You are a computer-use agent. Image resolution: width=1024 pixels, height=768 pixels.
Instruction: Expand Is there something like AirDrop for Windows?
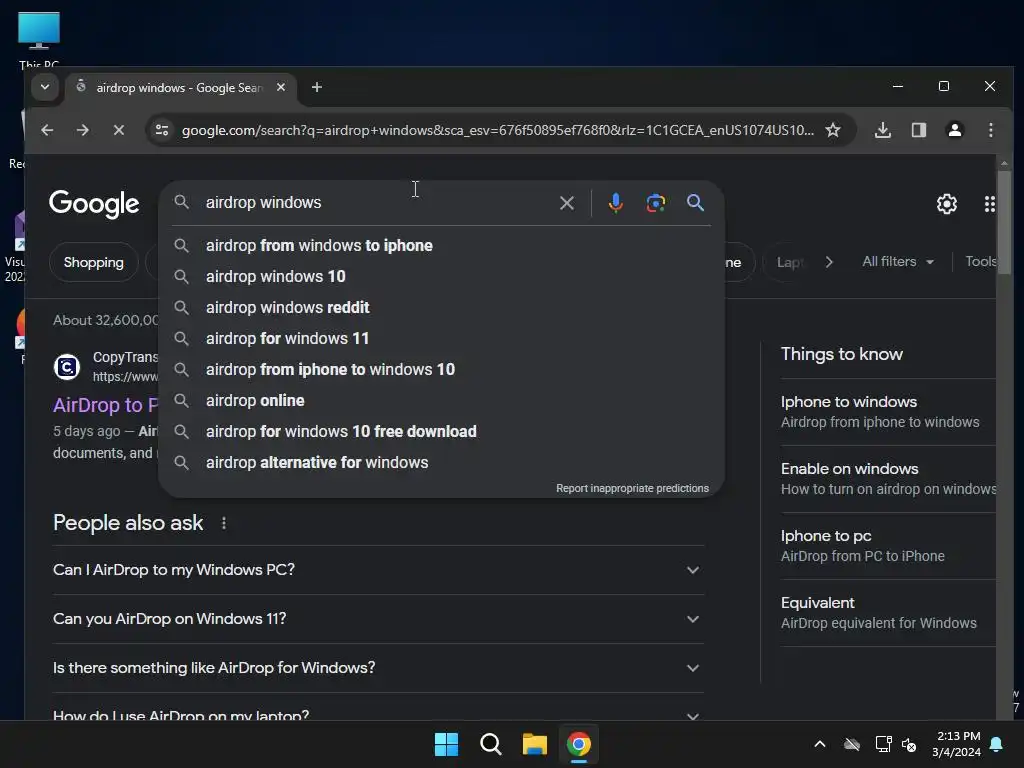[378, 668]
